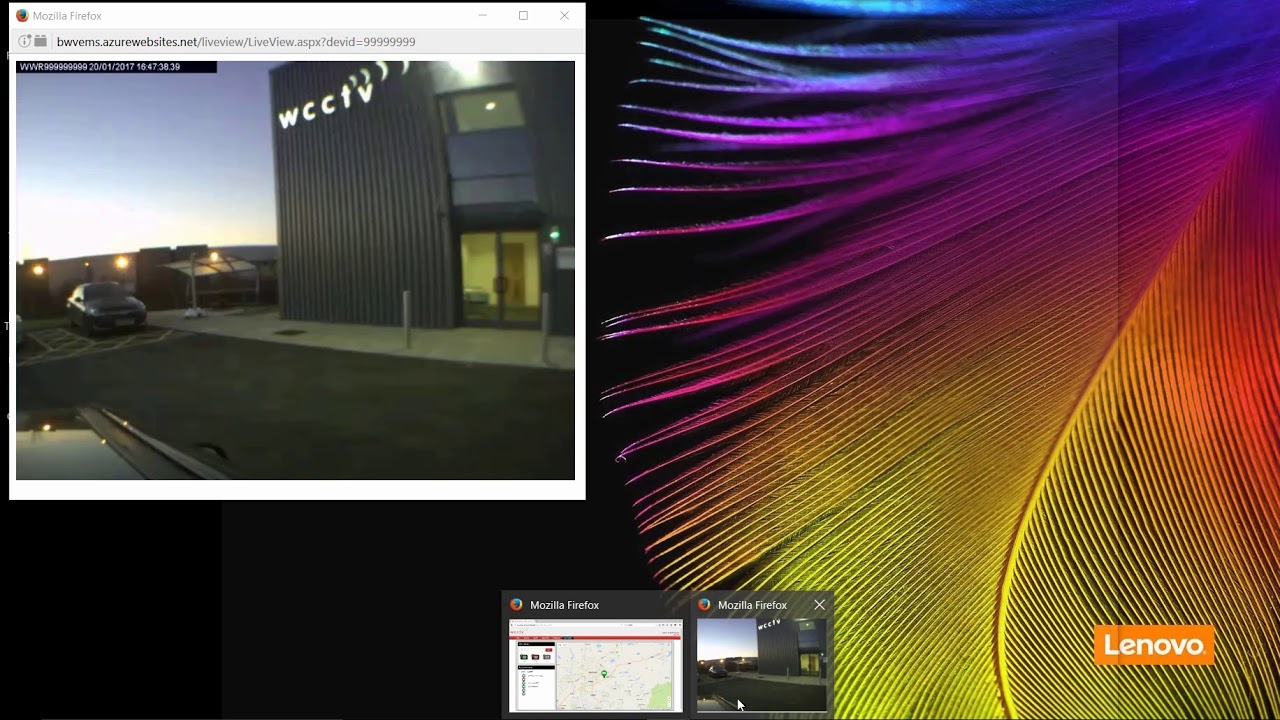Image resolution: width=1280 pixels, height=720 pixels.
Task: Click the Firefox logo in the window title bar
Action: point(22,16)
